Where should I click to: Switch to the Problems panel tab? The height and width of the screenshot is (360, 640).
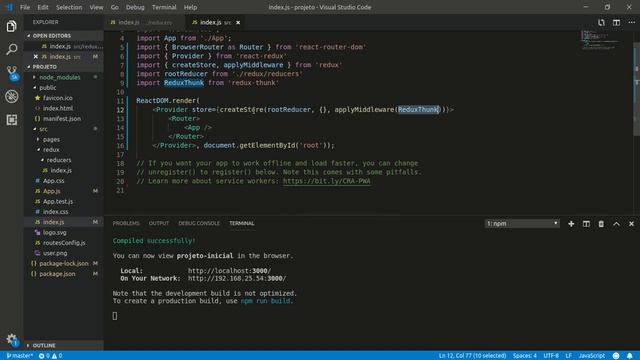[126, 223]
